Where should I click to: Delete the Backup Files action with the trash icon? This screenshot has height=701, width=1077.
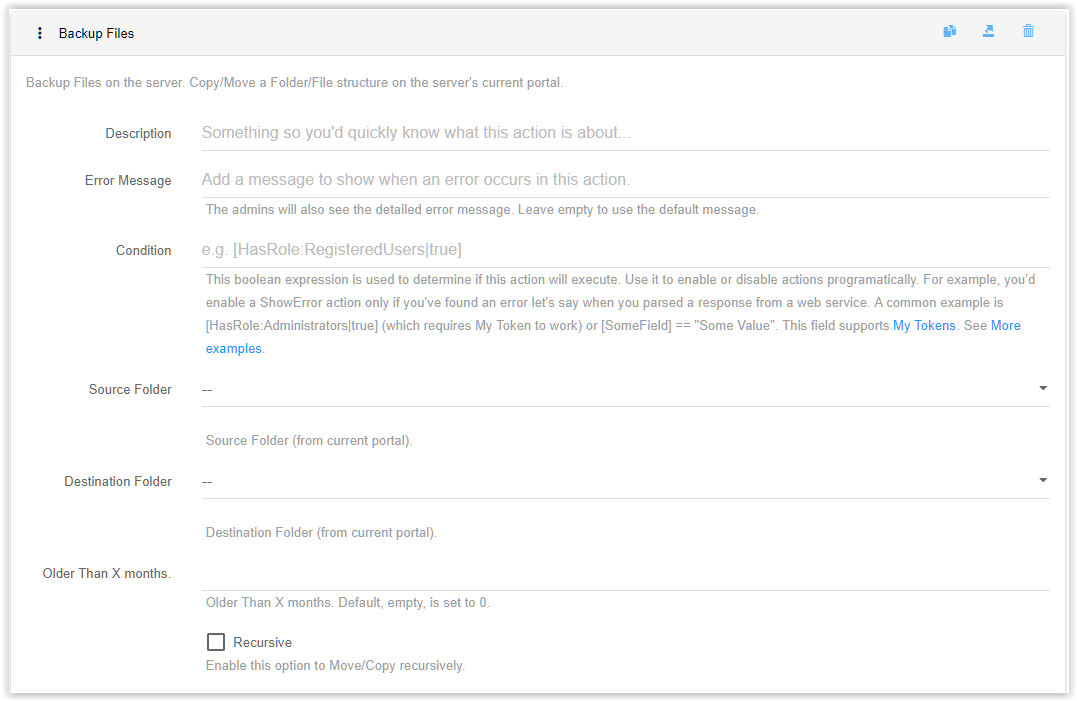point(1028,31)
